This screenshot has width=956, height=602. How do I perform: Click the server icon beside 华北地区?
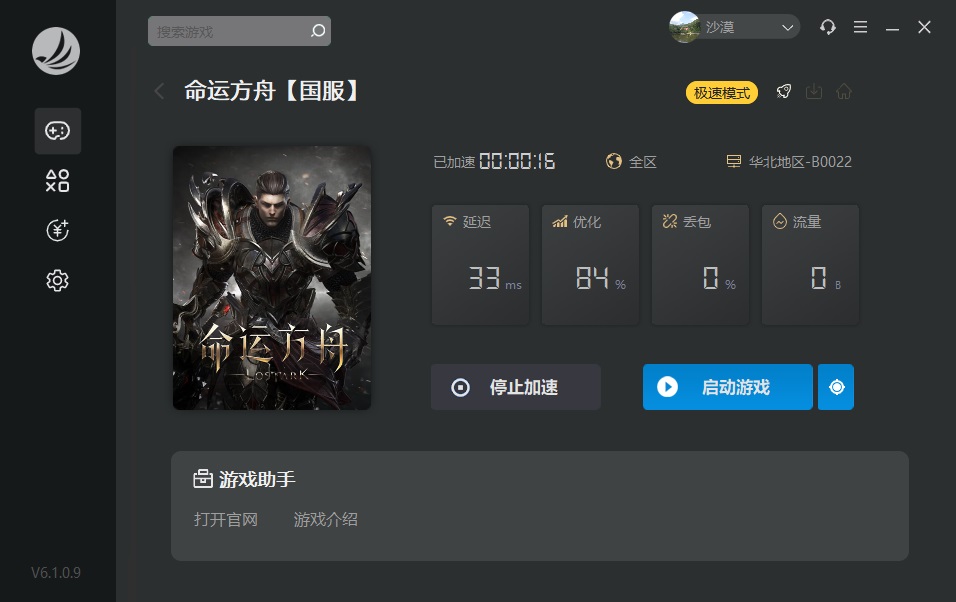(734, 161)
